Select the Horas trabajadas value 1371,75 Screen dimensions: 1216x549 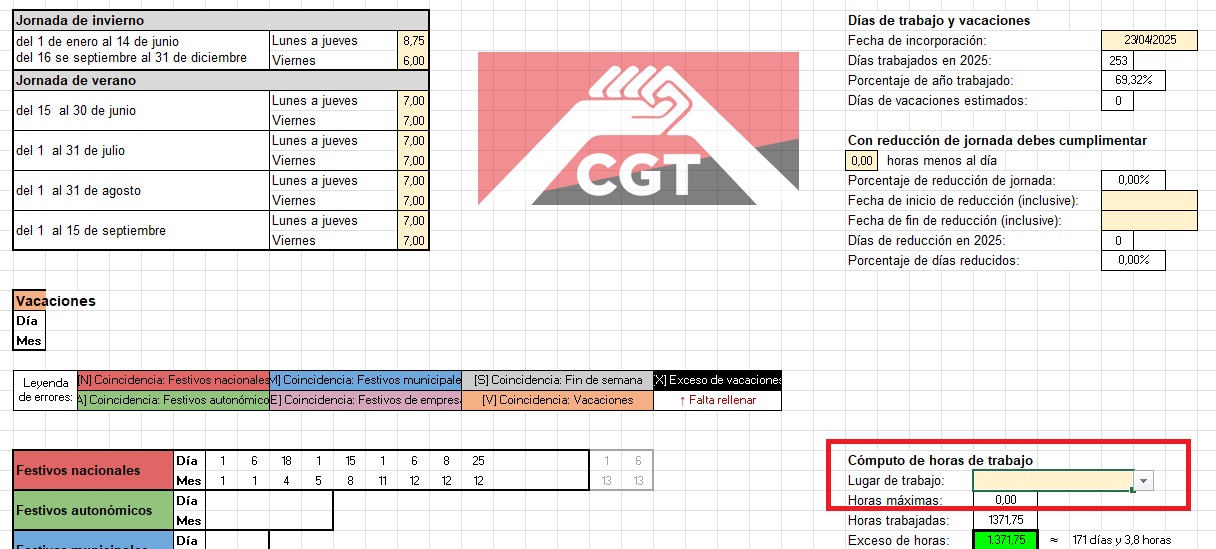tap(1006, 520)
